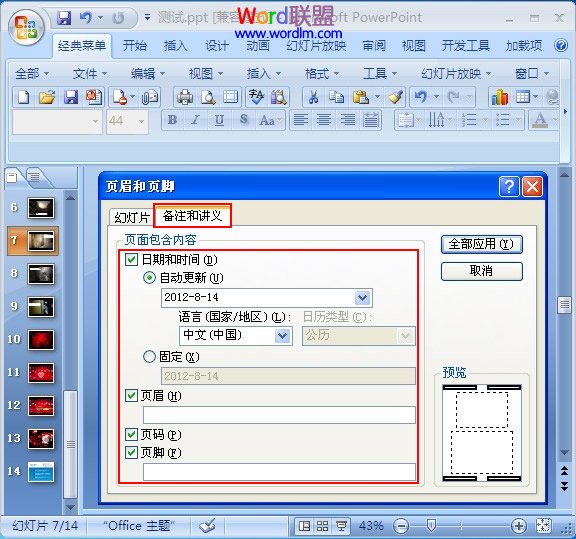
Task: Fit slide to window icon
Action: click(x=543, y=526)
